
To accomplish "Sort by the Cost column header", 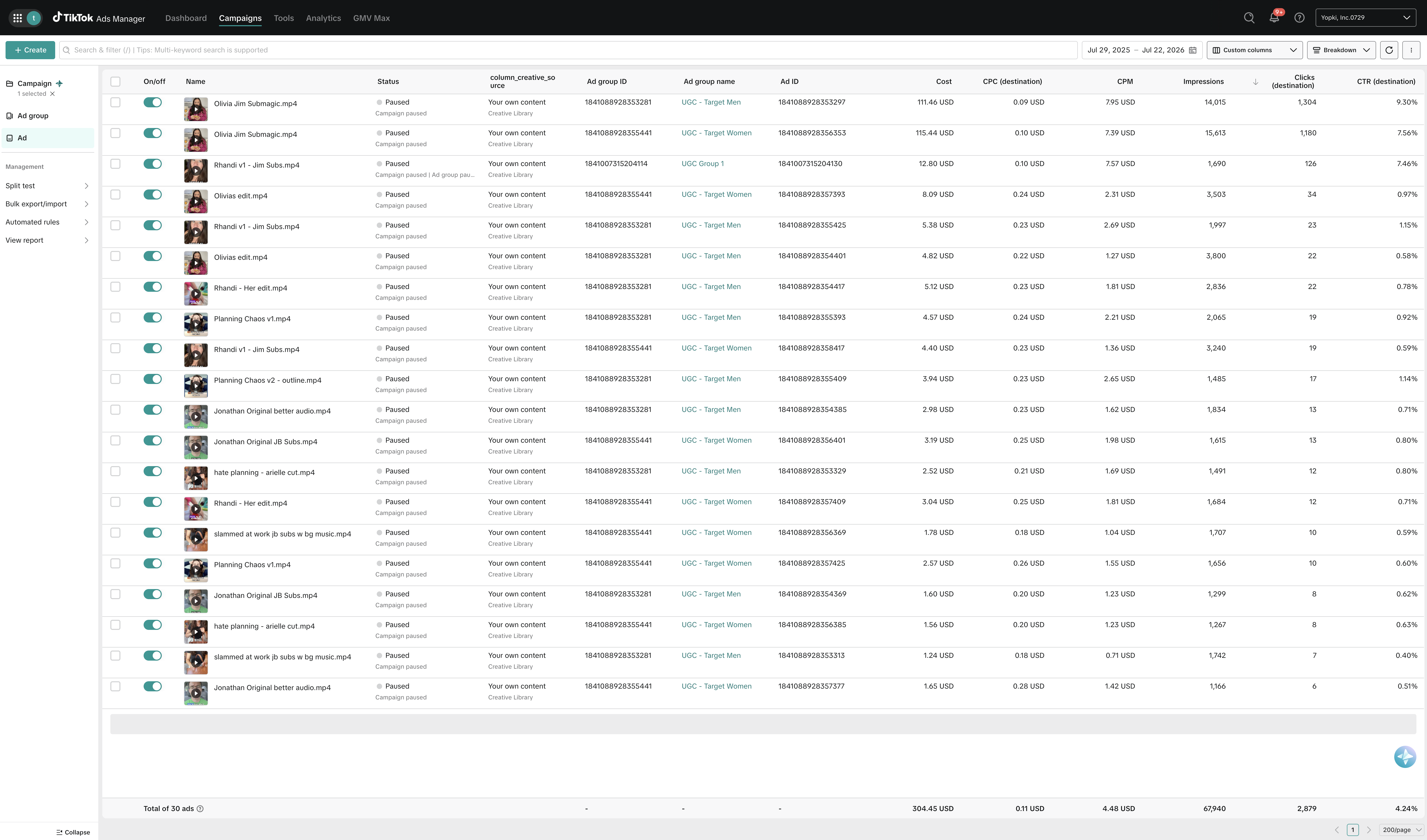I will click(944, 82).
